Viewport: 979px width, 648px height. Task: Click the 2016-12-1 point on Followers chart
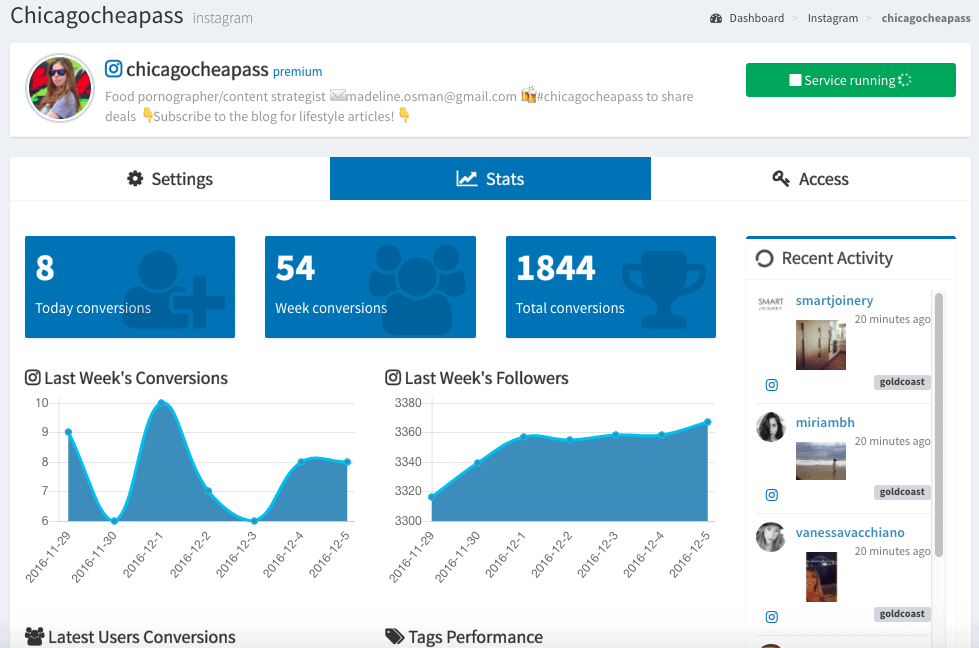tap(523, 436)
